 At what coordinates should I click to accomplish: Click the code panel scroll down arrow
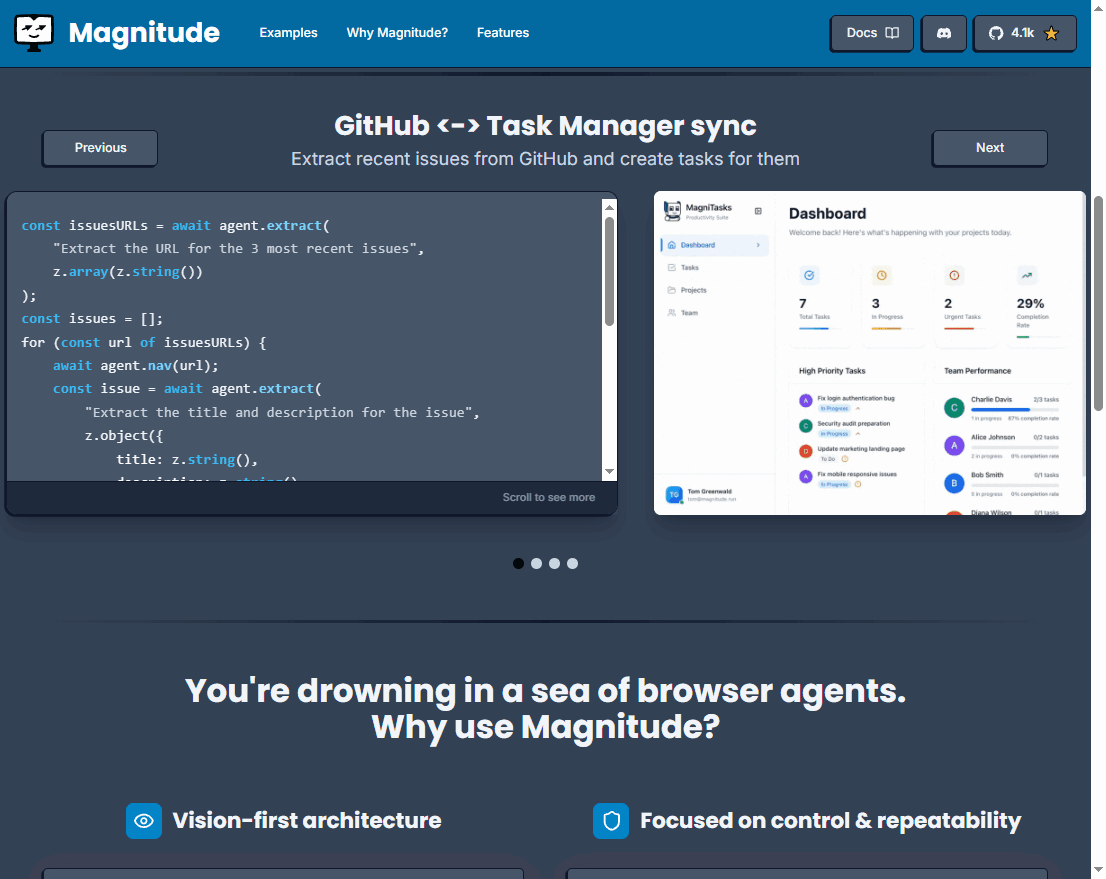pyautogui.click(x=609, y=471)
